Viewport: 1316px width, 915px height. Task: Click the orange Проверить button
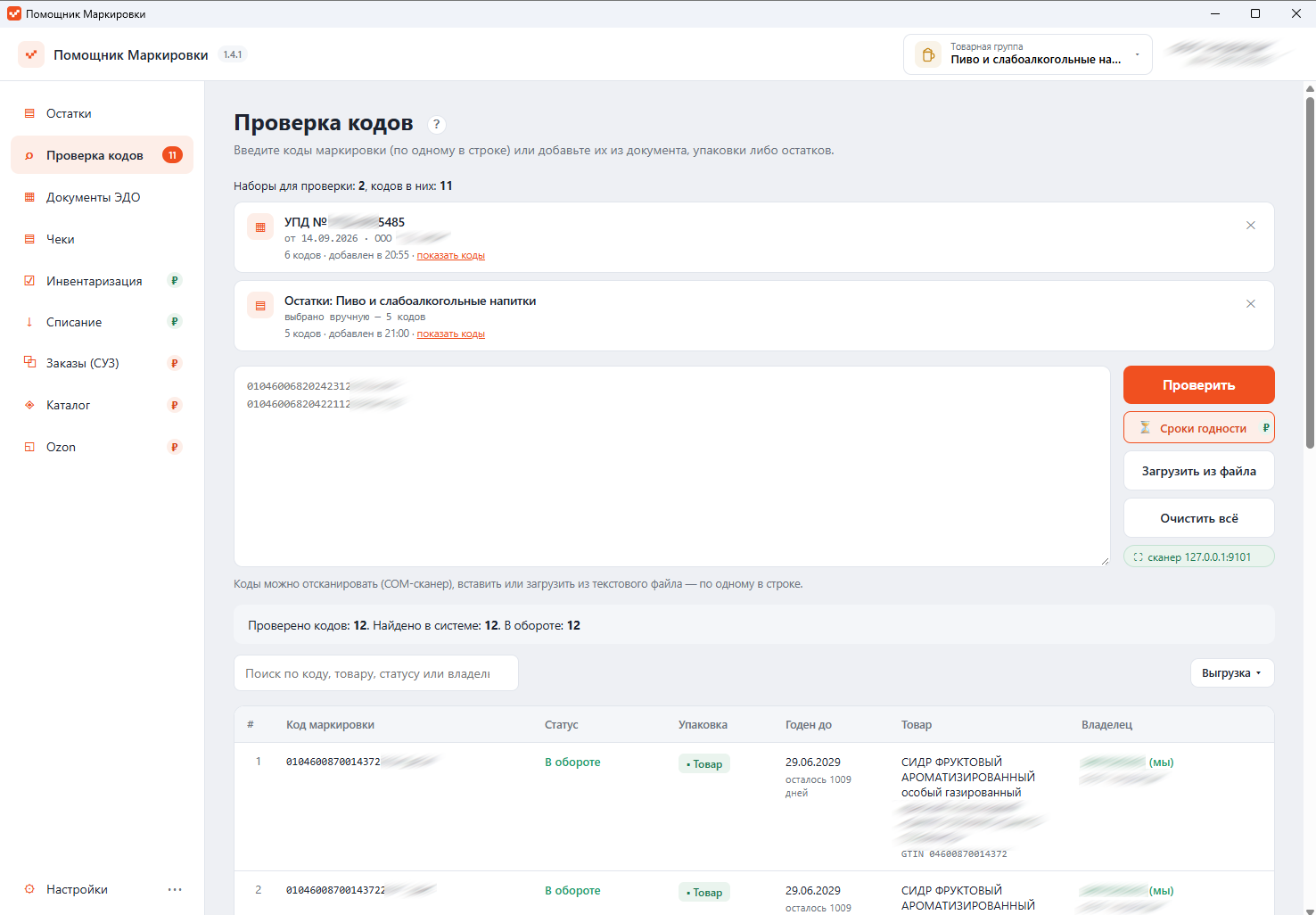(x=1198, y=385)
